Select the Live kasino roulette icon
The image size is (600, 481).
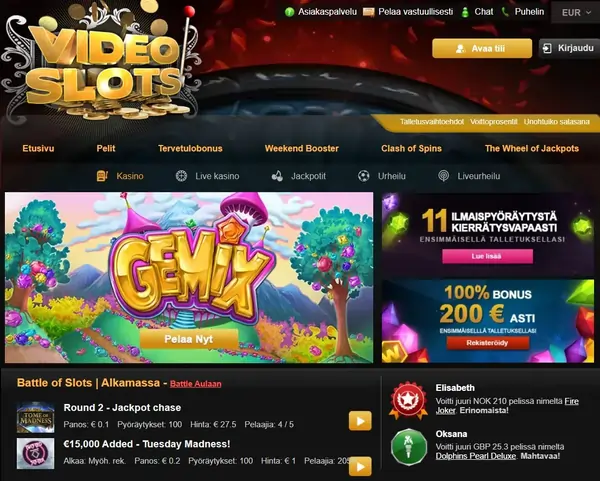click(x=181, y=176)
